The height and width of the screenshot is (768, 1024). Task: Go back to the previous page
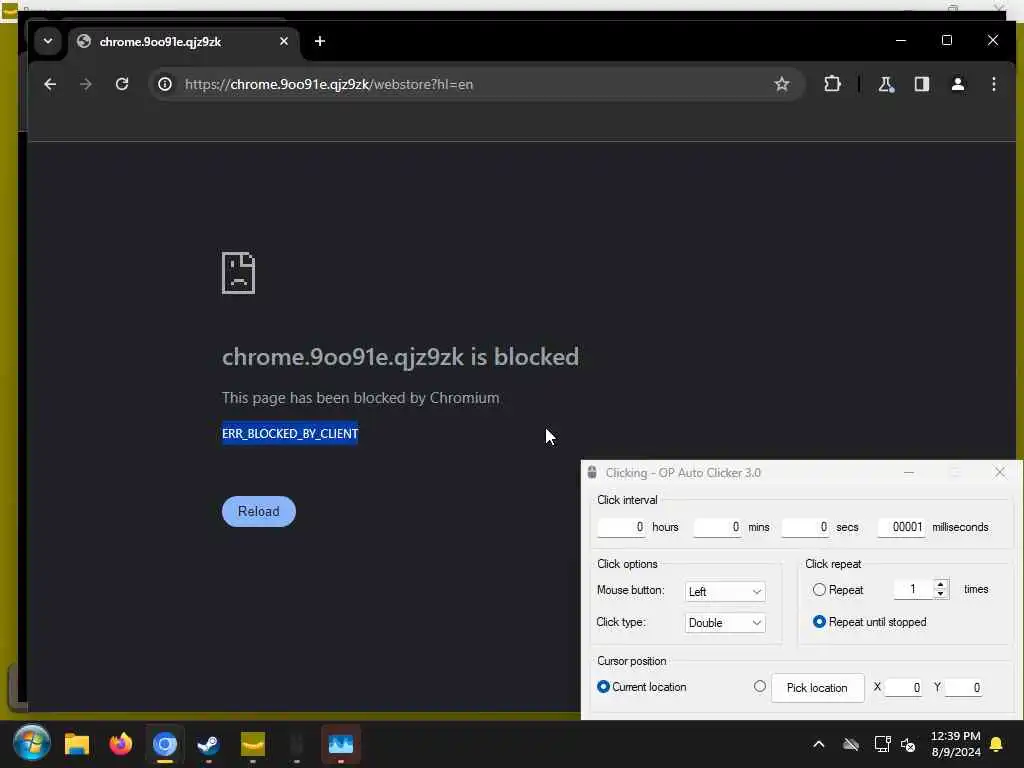(50, 84)
